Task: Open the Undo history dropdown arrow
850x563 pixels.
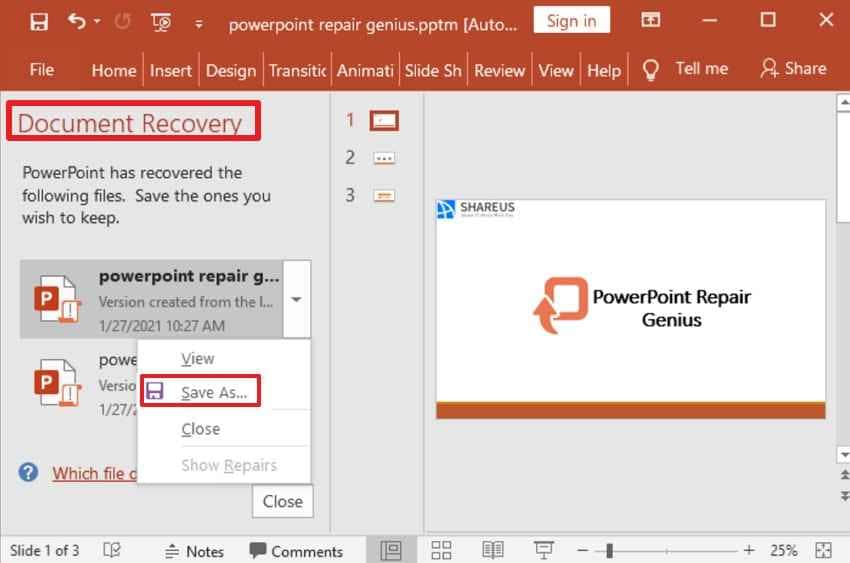Action: point(97,22)
